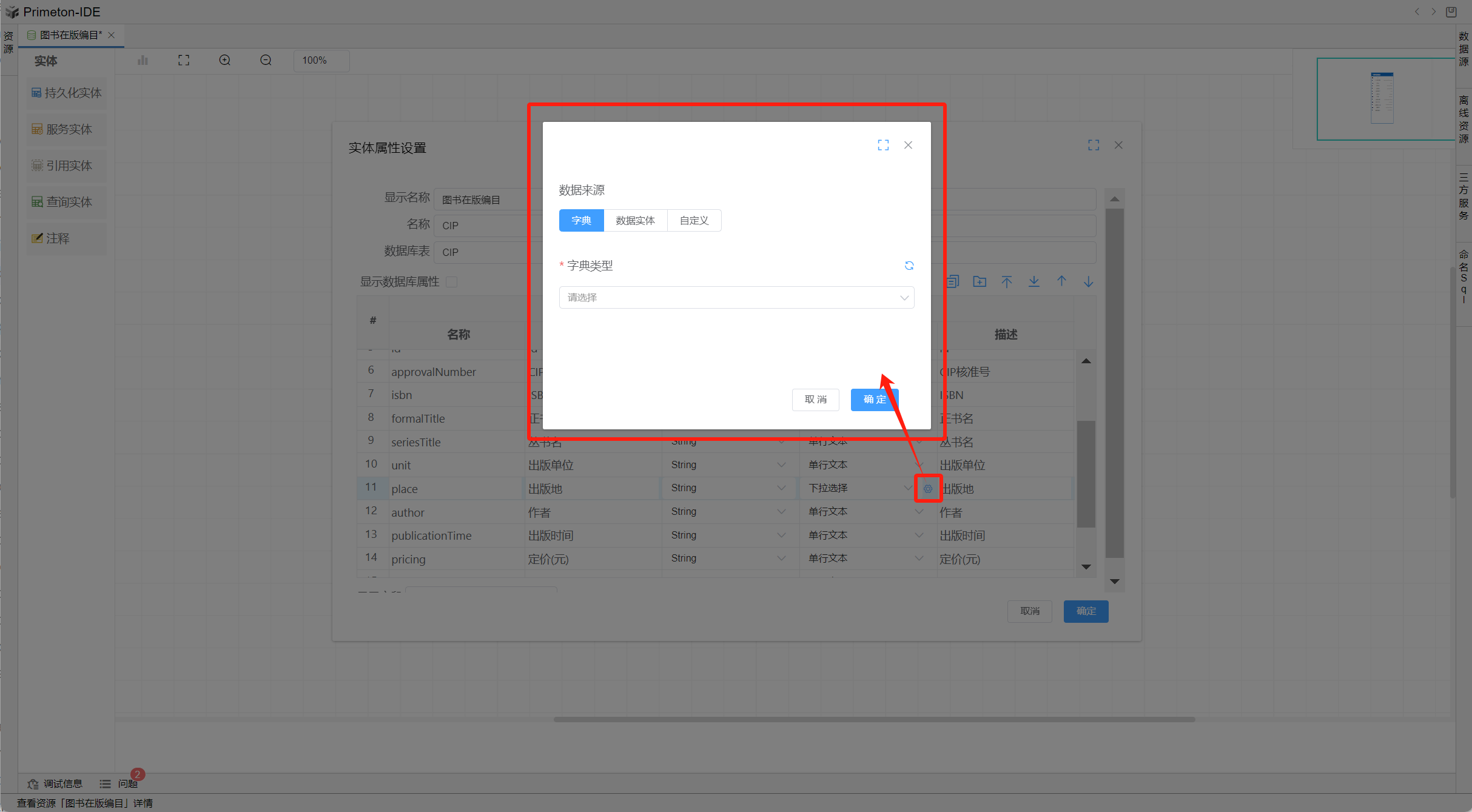Viewport: 1472px width, 812px height.
Task: Click the zoom in magnifier icon
Action: click(x=225, y=60)
